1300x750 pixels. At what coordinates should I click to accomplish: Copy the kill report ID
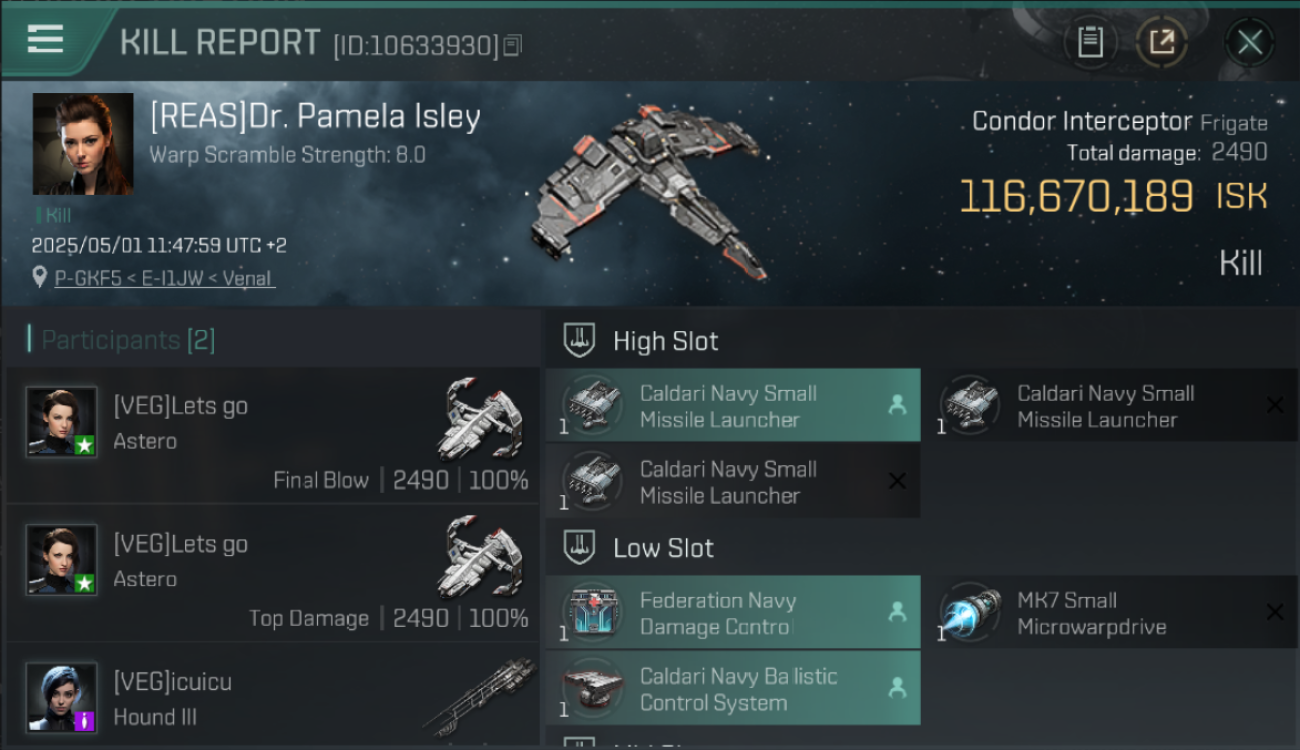(x=512, y=45)
